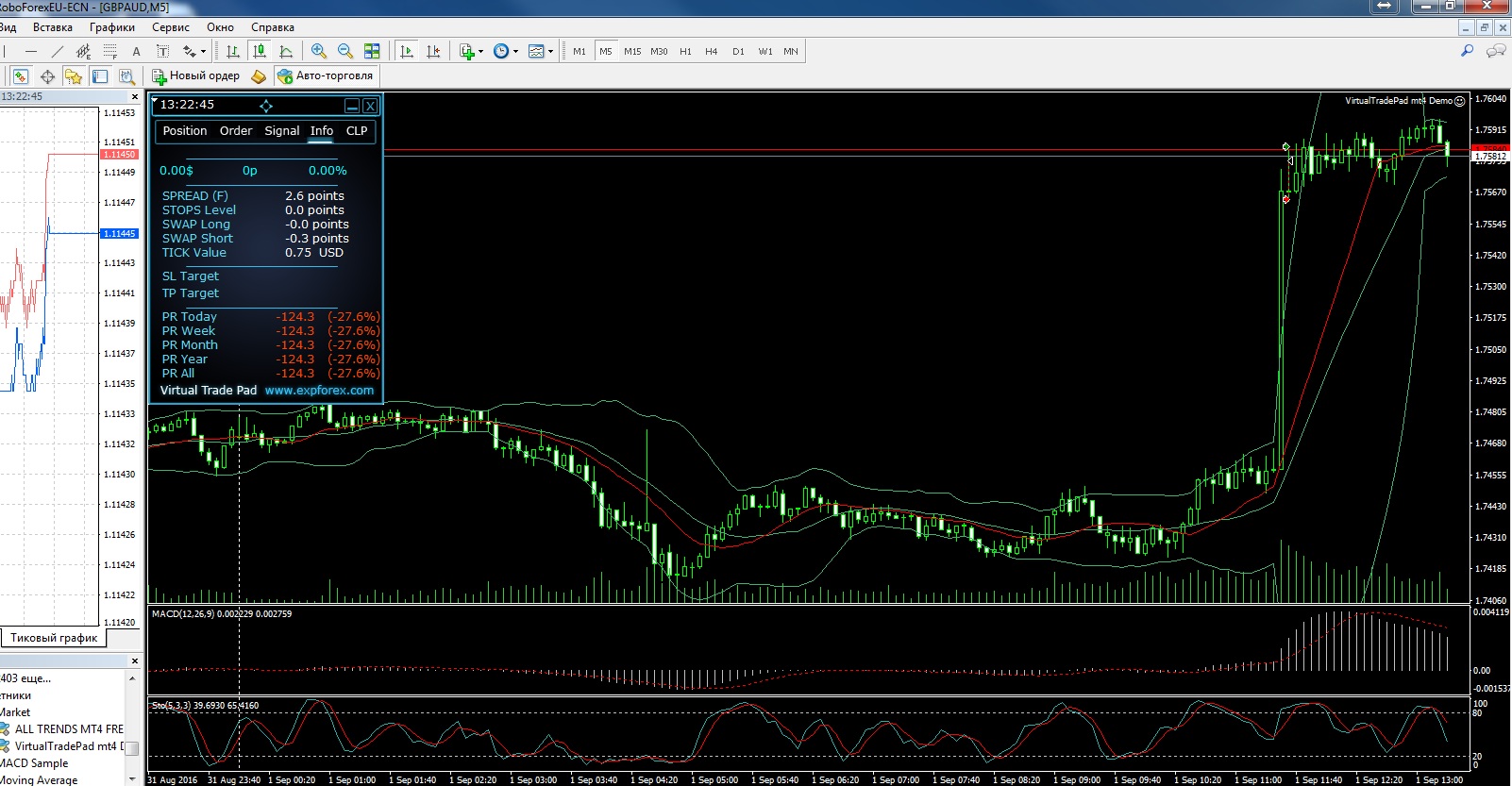Screen dimensions: 1512x786
Task: Switch to the W1 timeframe
Action: pyautogui.click(x=765, y=51)
